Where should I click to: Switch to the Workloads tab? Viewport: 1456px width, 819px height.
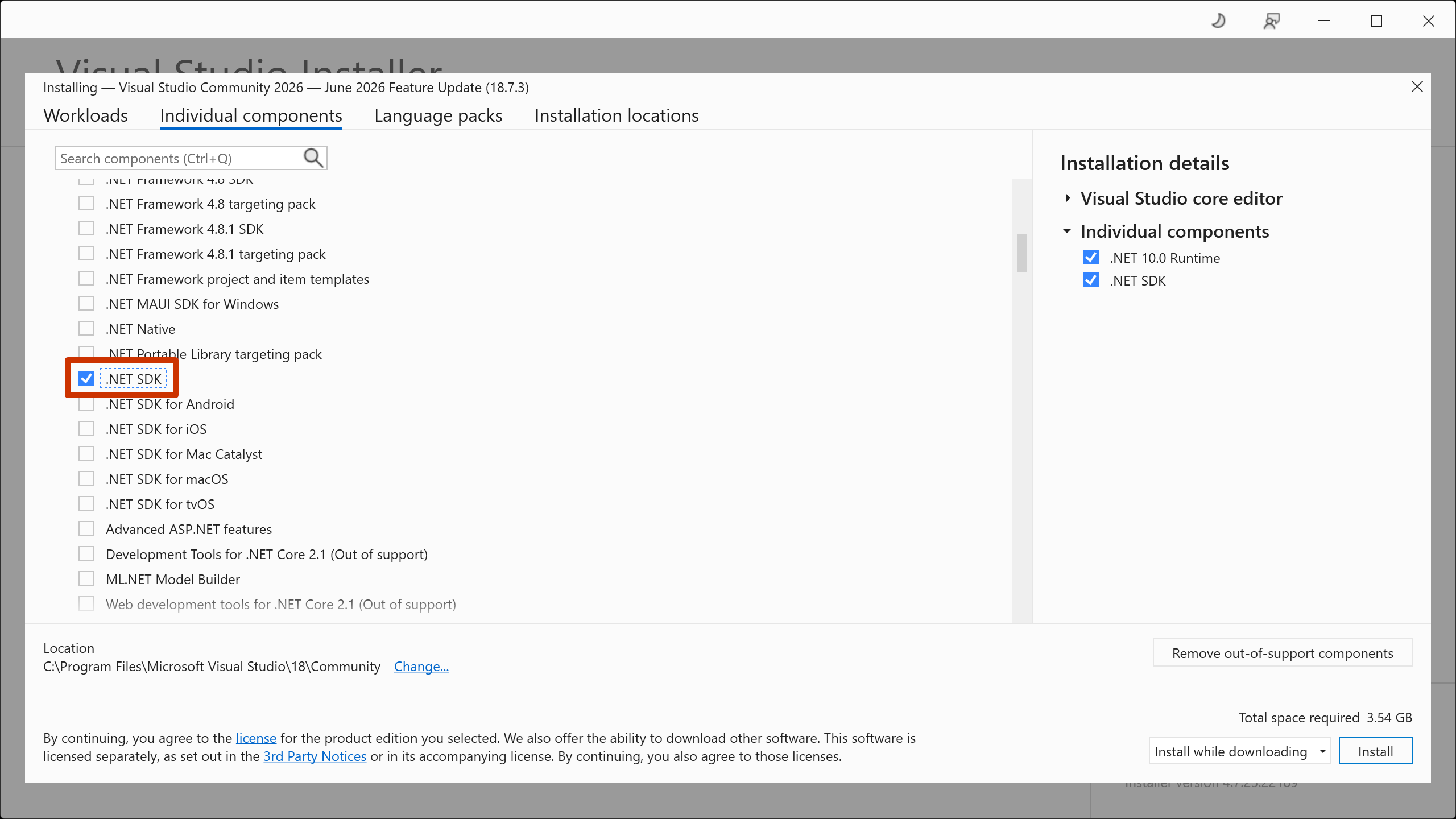pyautogui.click(x=85, y=115)
